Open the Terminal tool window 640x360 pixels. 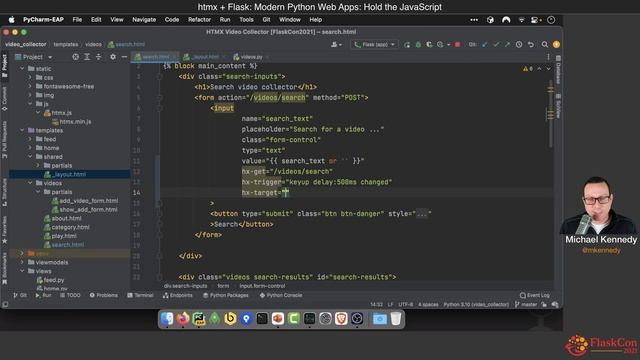[x=140, y=295]
